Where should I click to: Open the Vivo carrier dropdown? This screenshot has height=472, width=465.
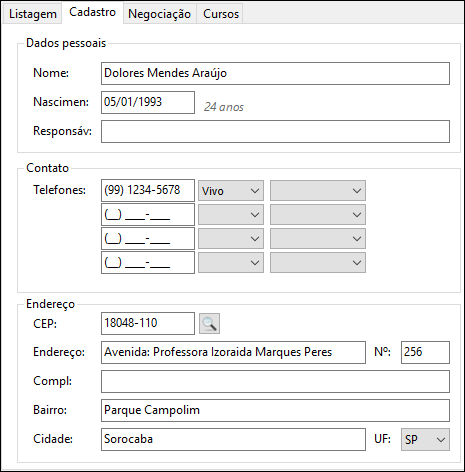(x=231, y=191)
